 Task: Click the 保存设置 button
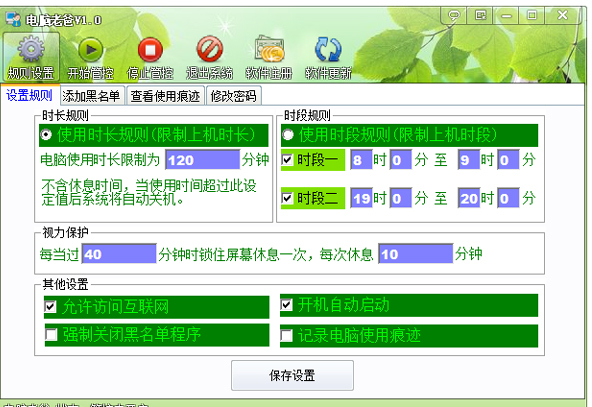292,375
